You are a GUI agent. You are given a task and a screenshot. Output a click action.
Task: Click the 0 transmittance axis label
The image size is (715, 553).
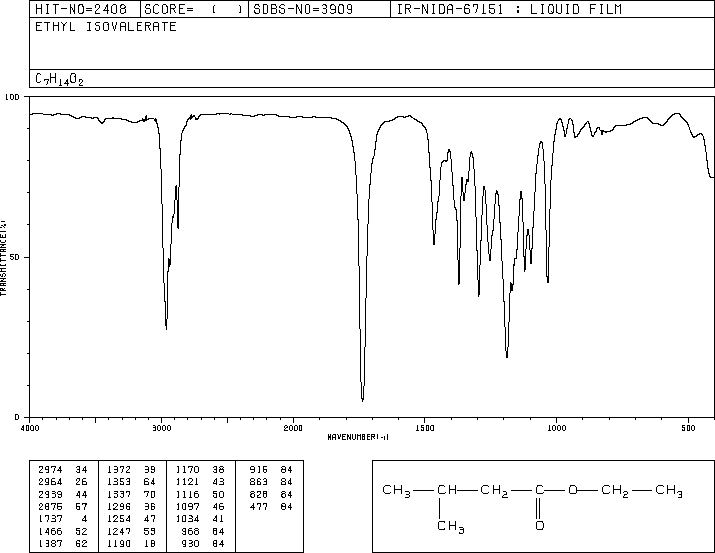tap(17, 417)
